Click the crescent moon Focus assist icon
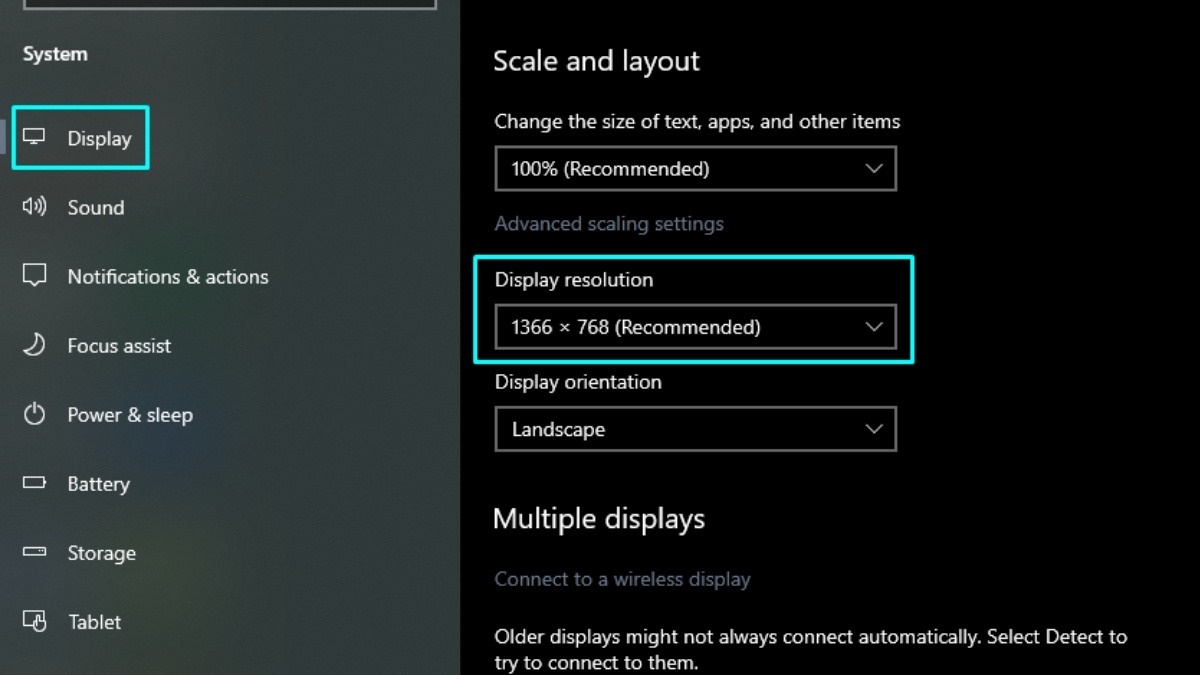This screenshot has height=675, width=1200. [x=34, y=345]
